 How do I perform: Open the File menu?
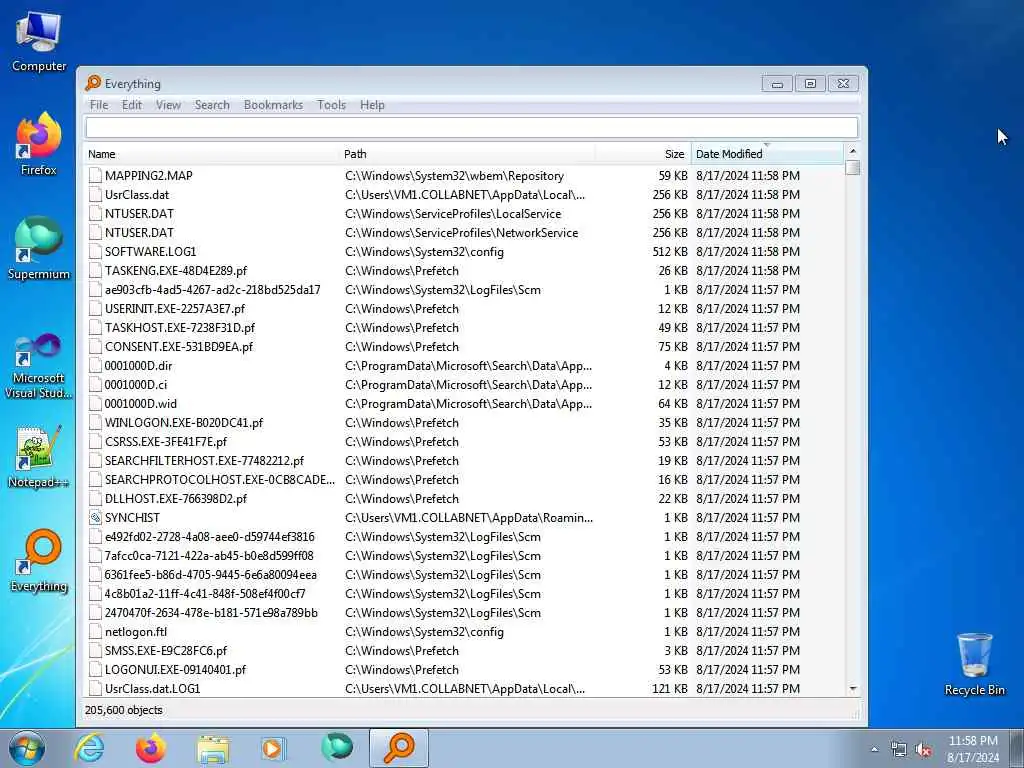click(x=99, y=105)
